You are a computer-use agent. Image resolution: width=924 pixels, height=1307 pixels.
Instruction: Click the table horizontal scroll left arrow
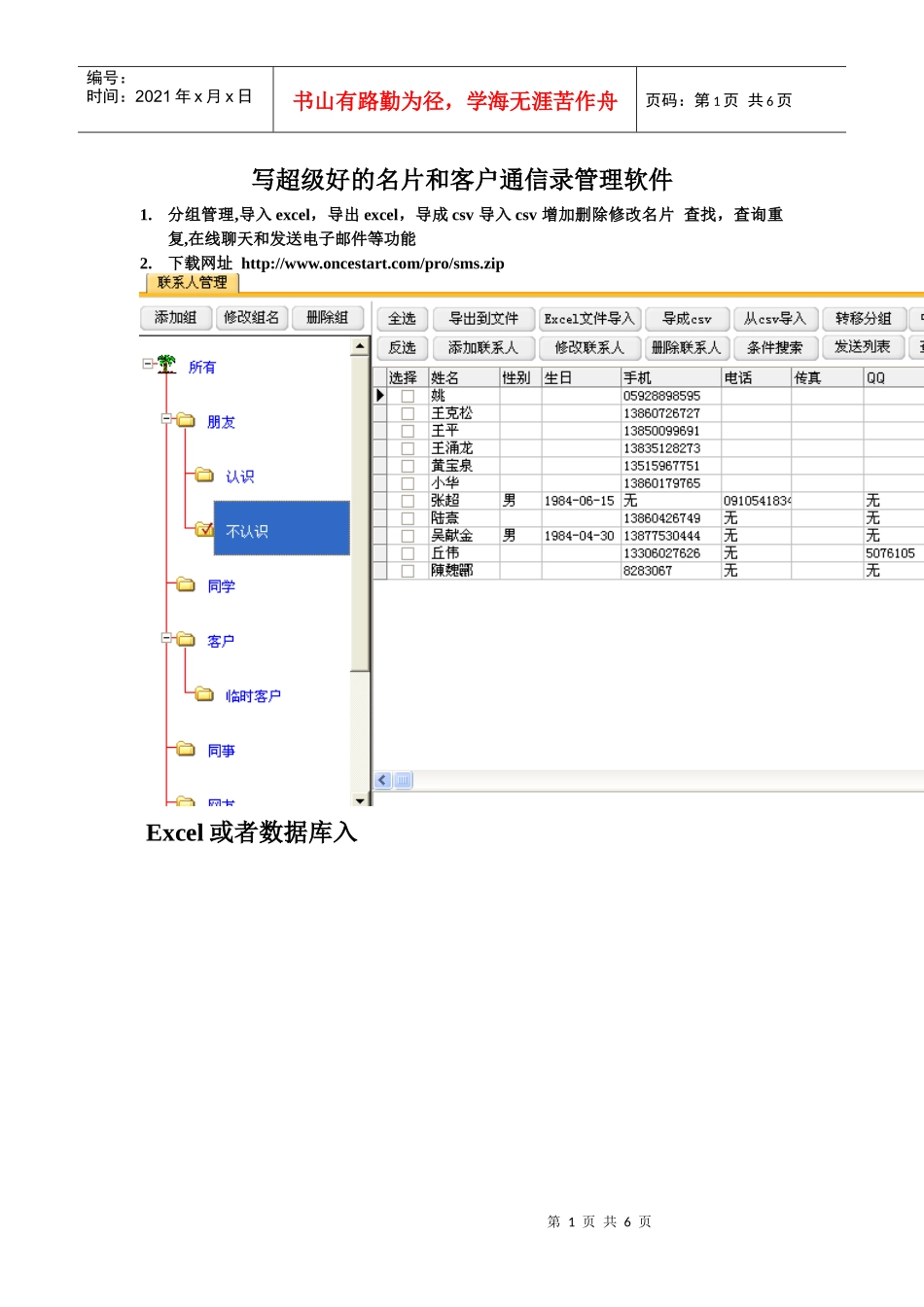pyautogui.click(x=383, y=780)
